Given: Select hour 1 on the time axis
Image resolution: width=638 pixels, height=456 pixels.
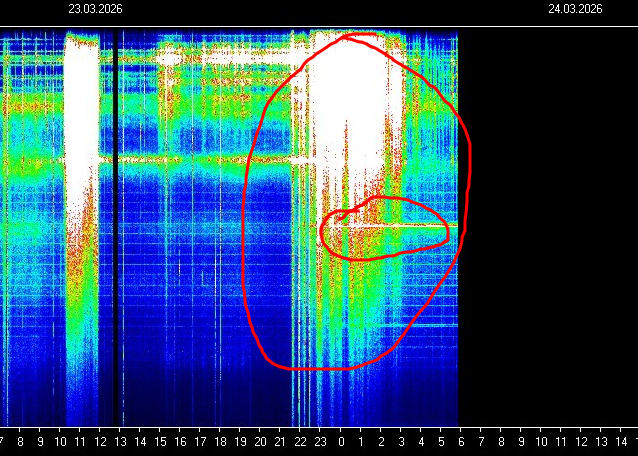Looking at the screenshot, I should coord(361,441).
